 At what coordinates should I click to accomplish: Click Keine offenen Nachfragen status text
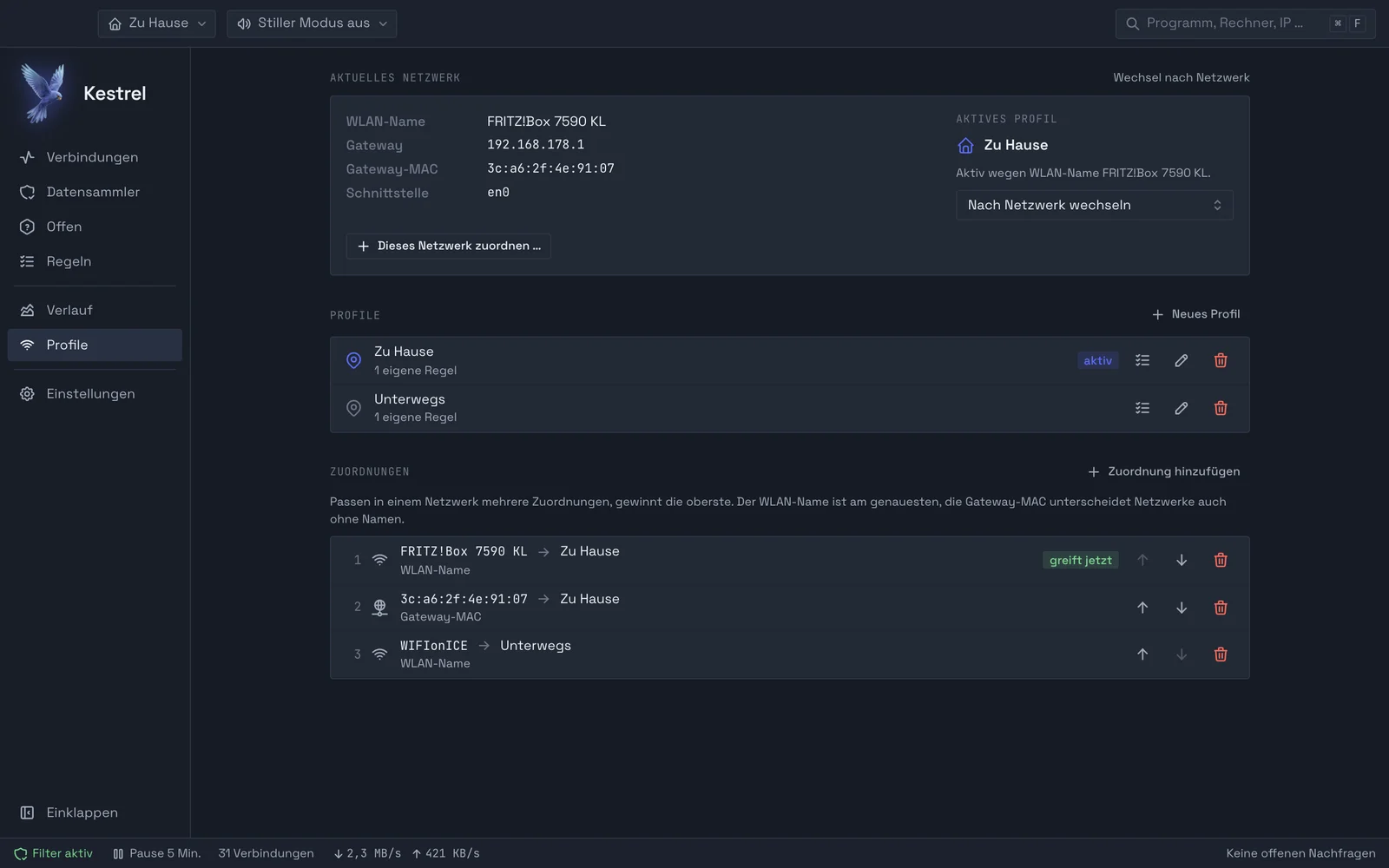click(1300, 853)
